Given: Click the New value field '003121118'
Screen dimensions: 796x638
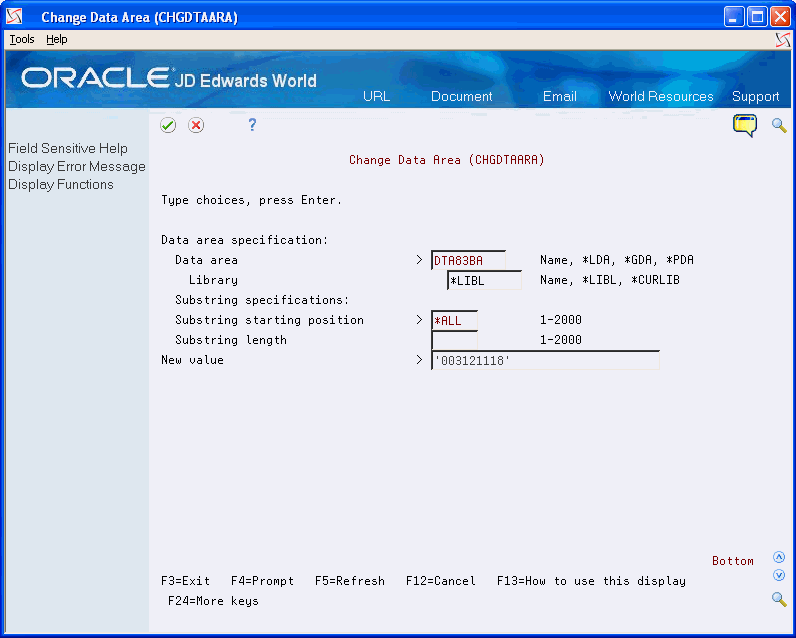Looking at the screenshot, I should (x=545, y=360).
